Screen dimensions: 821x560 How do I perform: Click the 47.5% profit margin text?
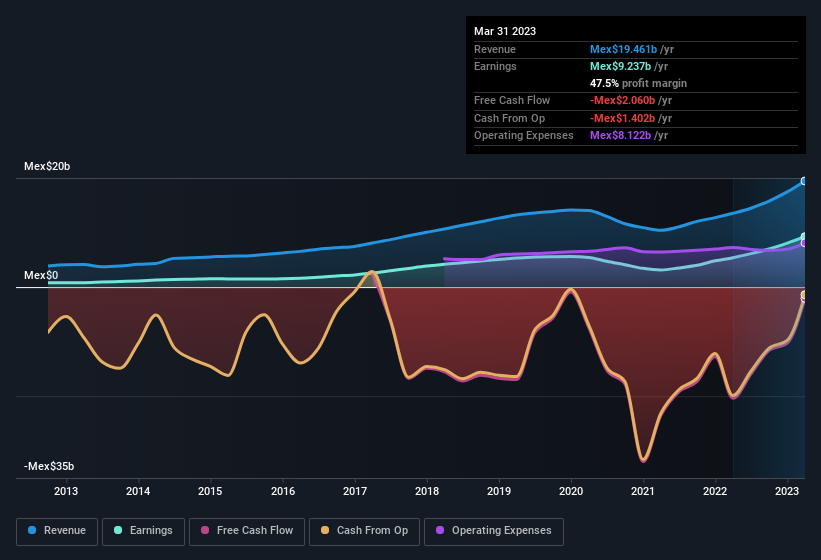638,83
